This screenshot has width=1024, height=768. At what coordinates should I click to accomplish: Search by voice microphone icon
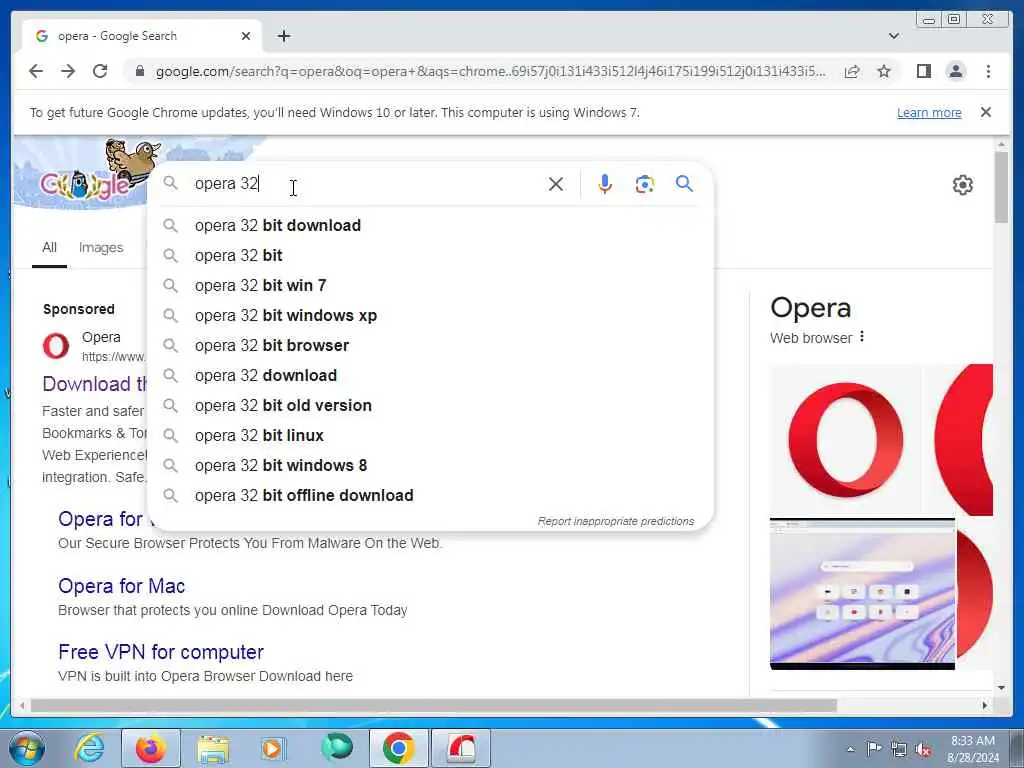pyautogui.click(x=605, y=184)
